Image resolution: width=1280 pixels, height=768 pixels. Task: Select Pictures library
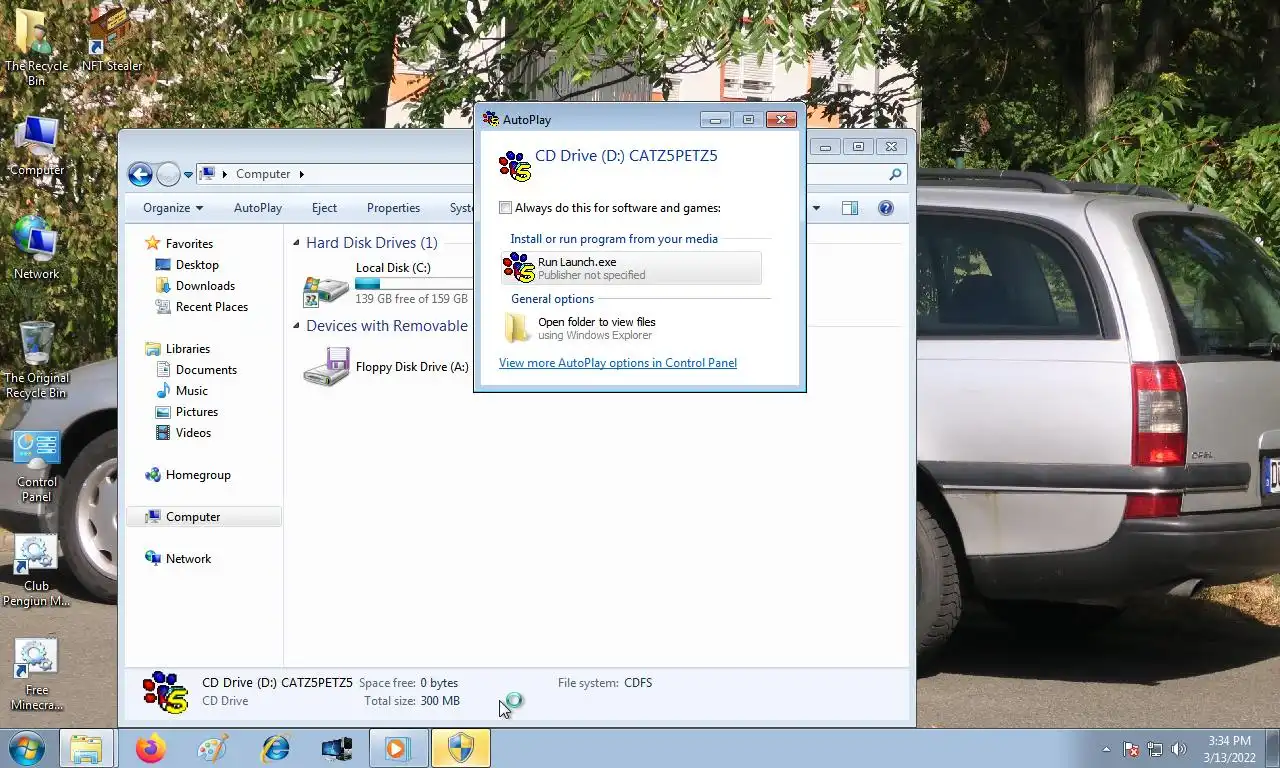[x=197, y=412]
